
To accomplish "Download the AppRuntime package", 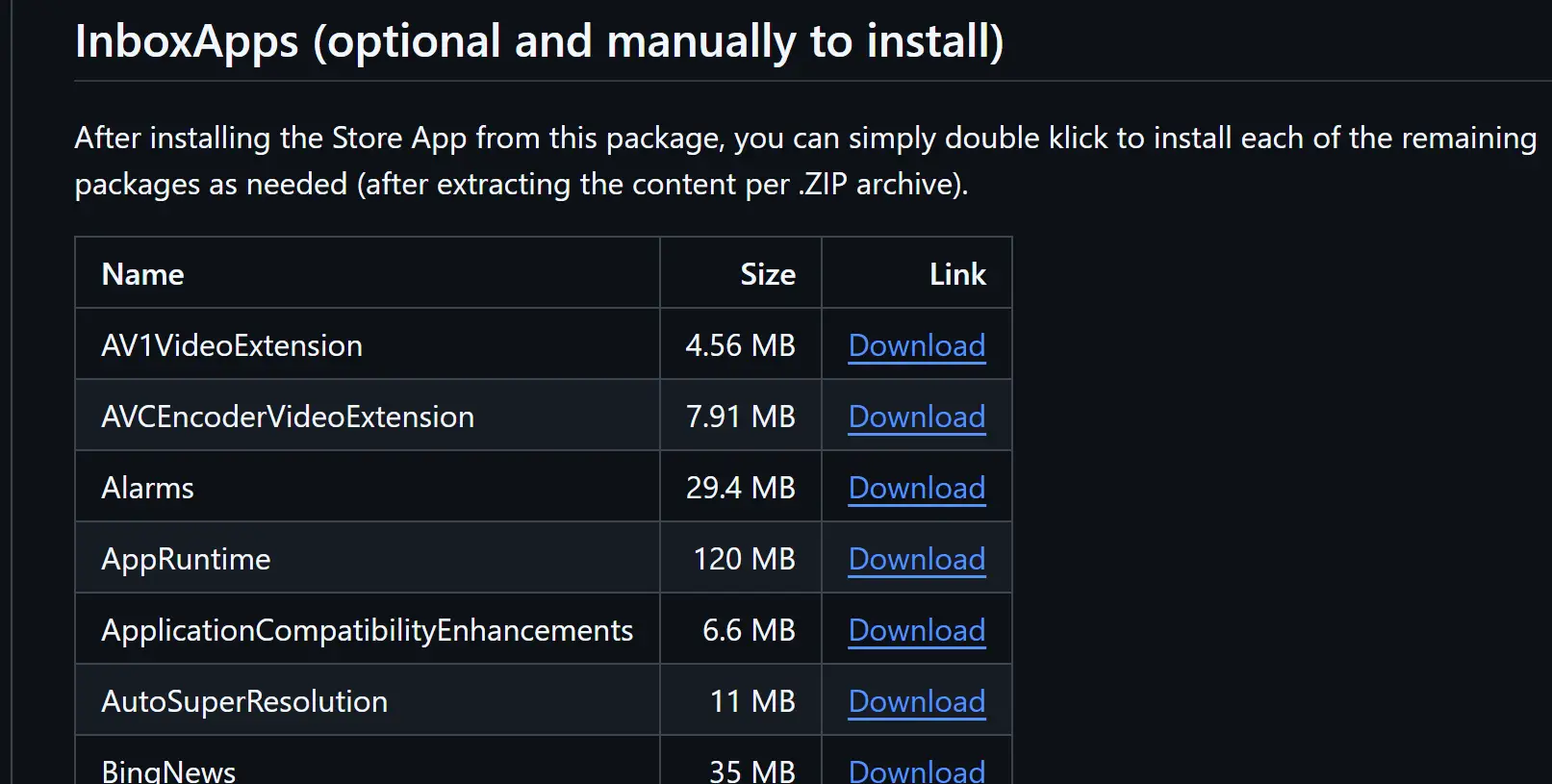I will (x=915, y=558).
